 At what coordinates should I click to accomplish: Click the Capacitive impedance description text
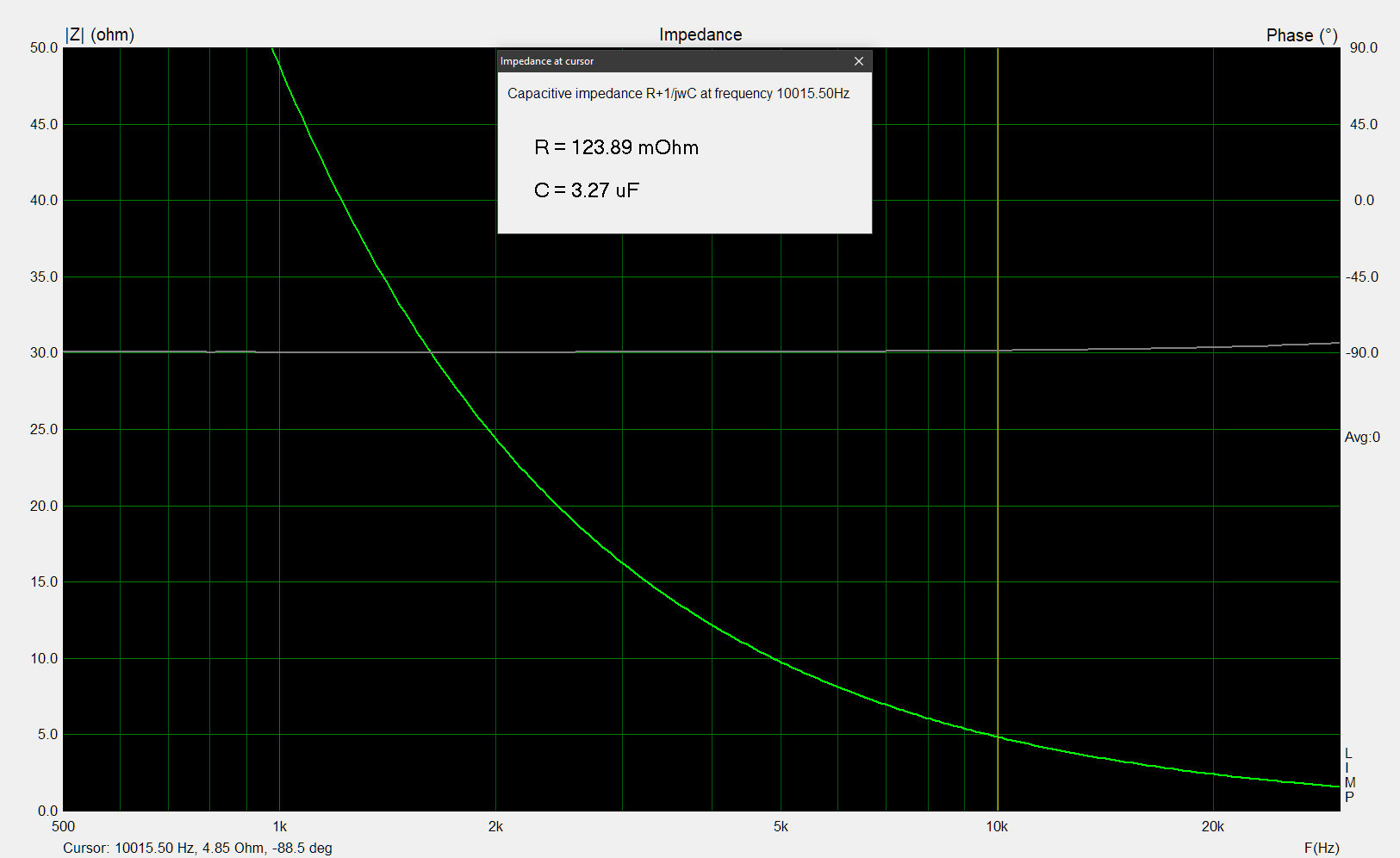click(678, 93)
